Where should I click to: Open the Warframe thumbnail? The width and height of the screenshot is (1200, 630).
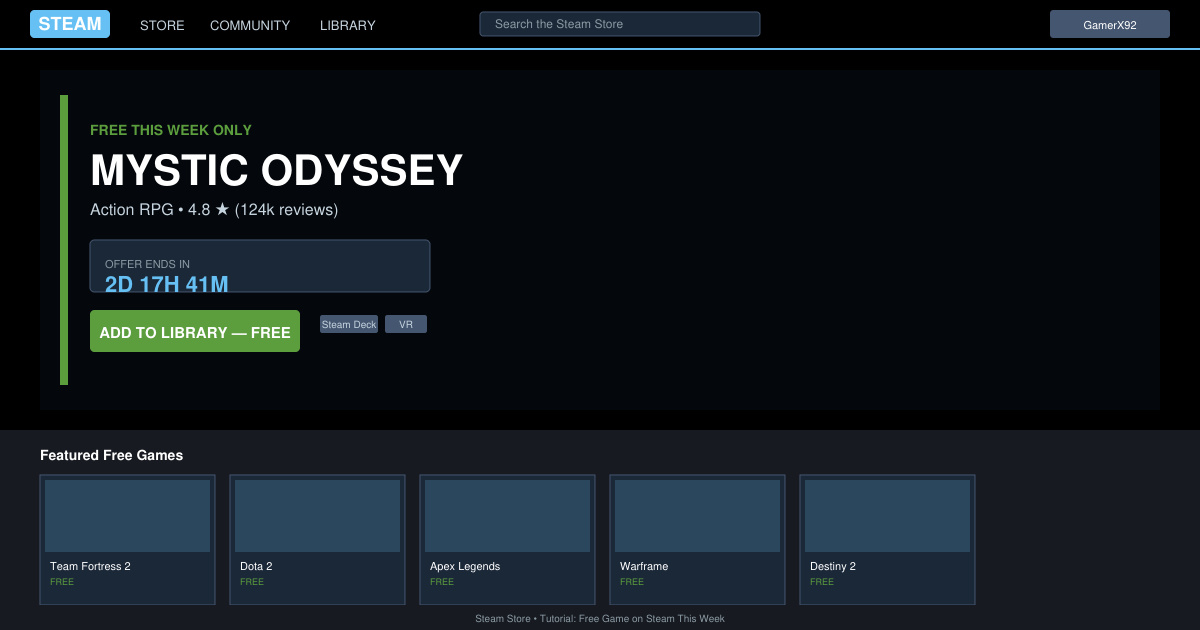point(697,516)
